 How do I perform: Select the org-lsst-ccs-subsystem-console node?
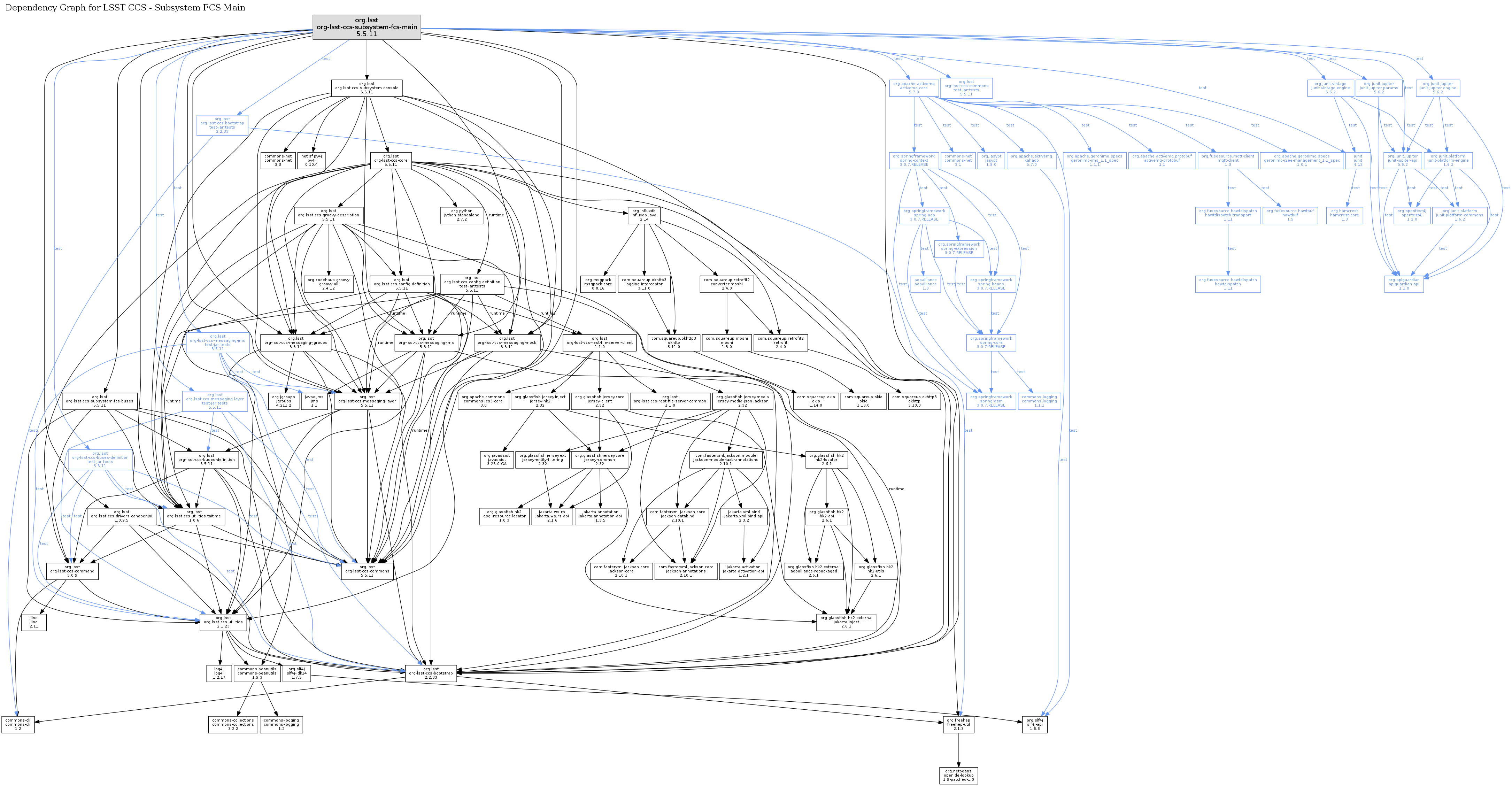(x=367, y=88)
